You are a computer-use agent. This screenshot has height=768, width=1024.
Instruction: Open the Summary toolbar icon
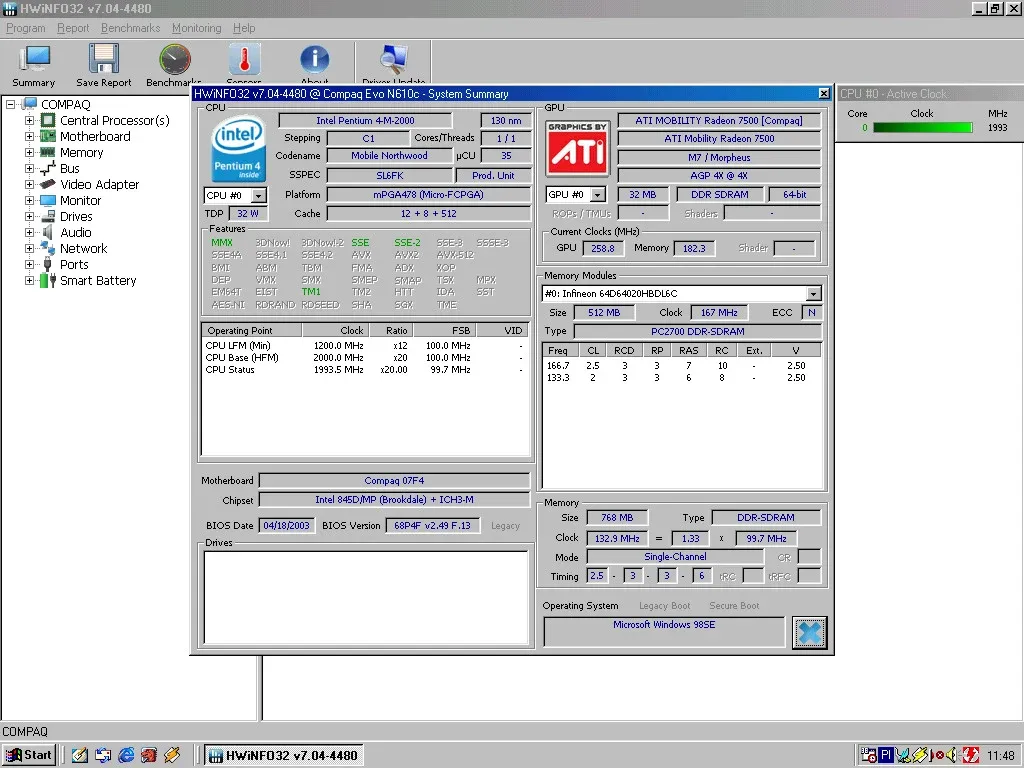pos(34,60)
